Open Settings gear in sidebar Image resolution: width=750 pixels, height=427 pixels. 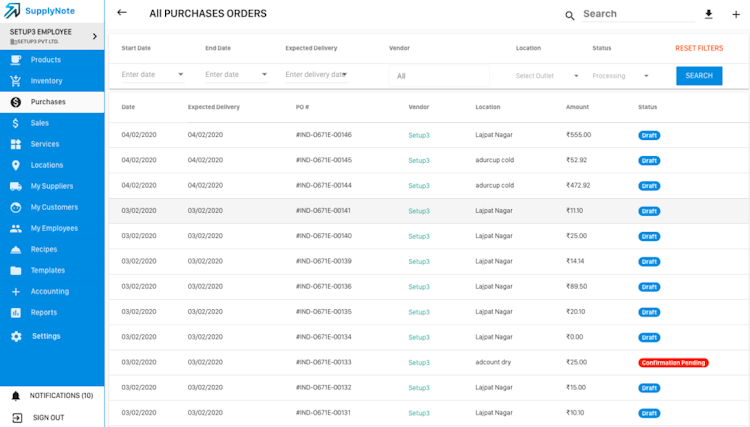click(x=16, y=336)
